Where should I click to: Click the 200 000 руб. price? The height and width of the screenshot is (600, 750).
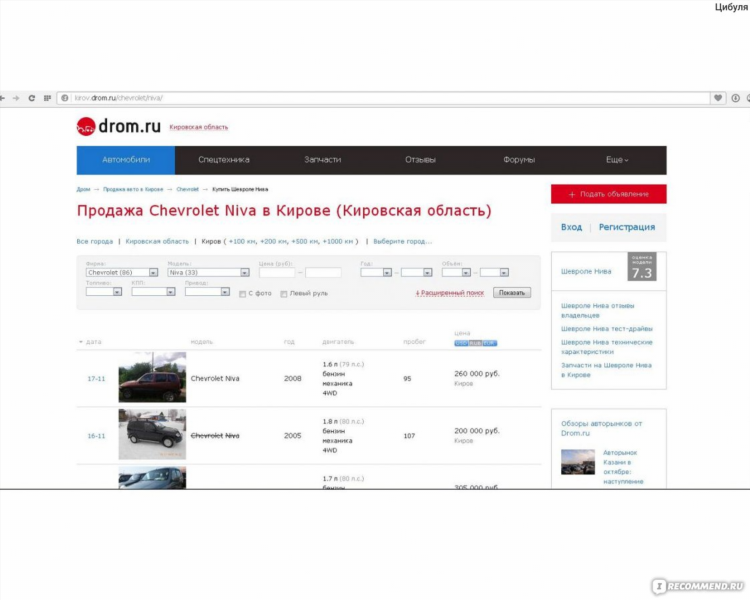tap(477, 431)
